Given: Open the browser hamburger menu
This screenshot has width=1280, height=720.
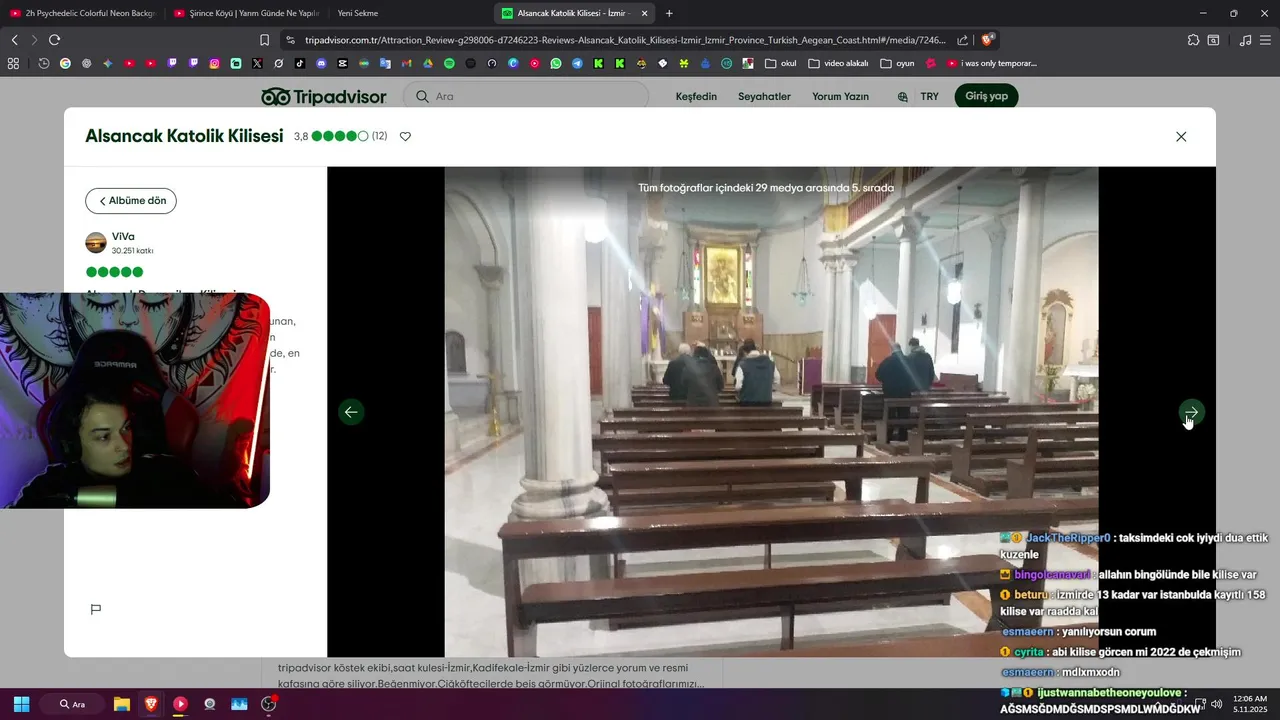Looking at the screenshot, I should (1266, 40).
